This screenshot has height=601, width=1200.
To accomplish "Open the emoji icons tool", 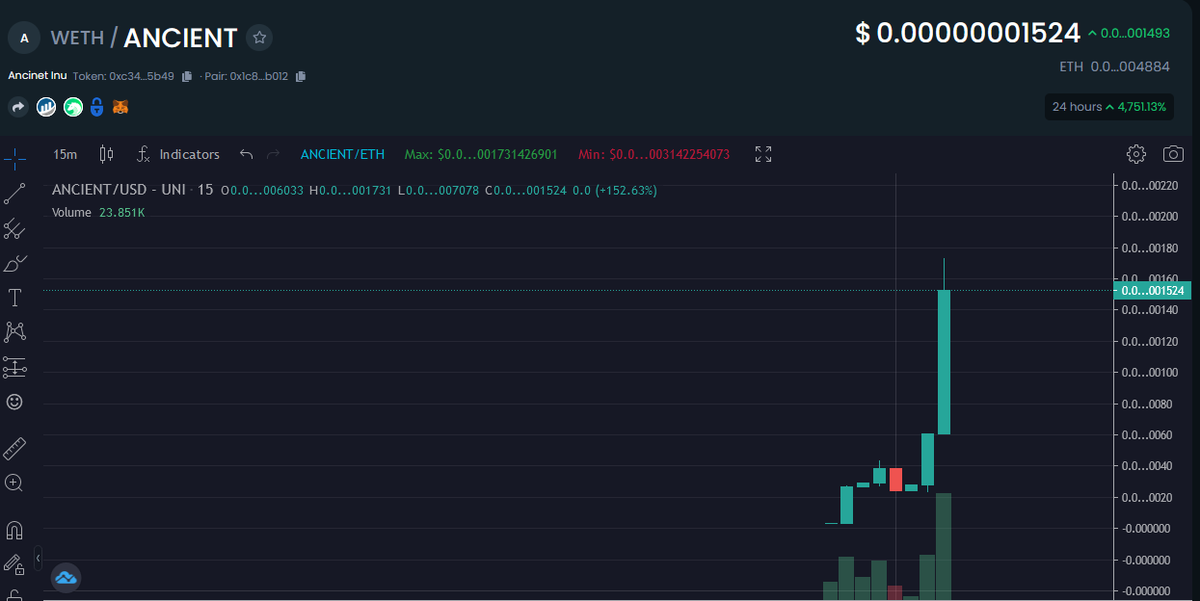I will [15, 402].
